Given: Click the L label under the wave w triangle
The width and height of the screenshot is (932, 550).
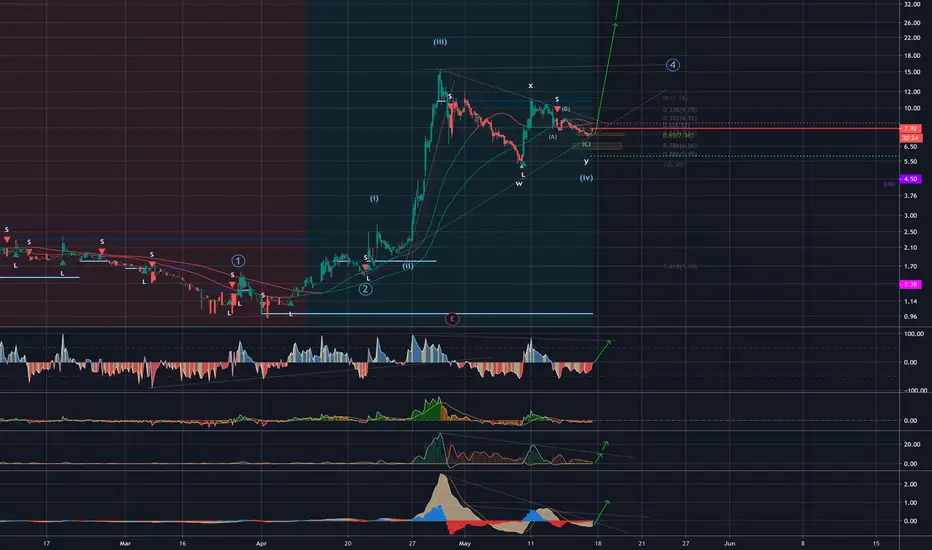Looking at the screenshot, I should pyautogui.click(x=523, y=175).
